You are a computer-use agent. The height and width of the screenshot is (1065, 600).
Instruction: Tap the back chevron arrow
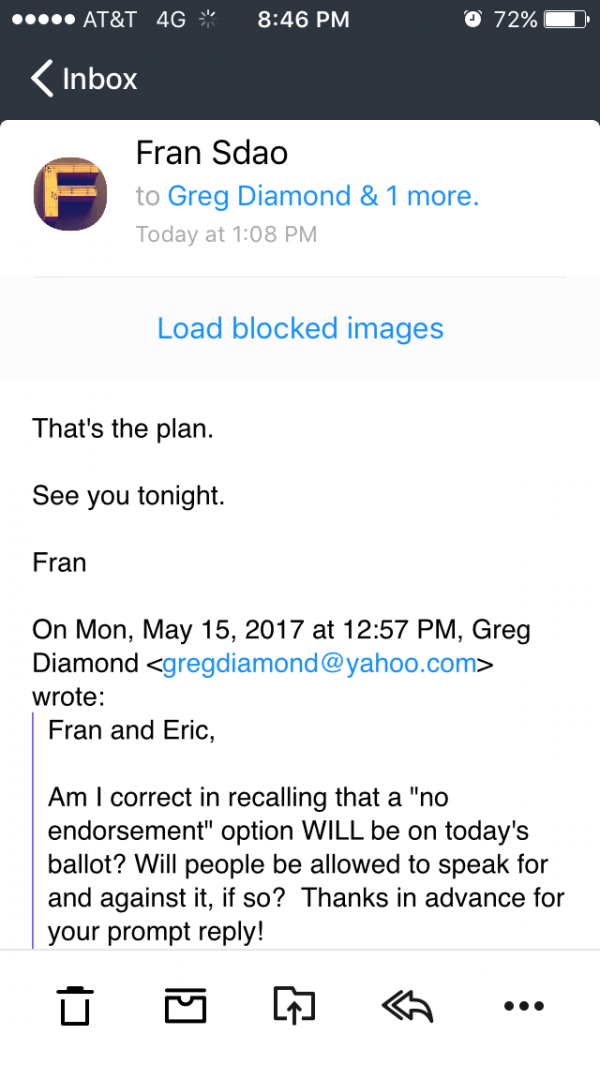point(42,79)
